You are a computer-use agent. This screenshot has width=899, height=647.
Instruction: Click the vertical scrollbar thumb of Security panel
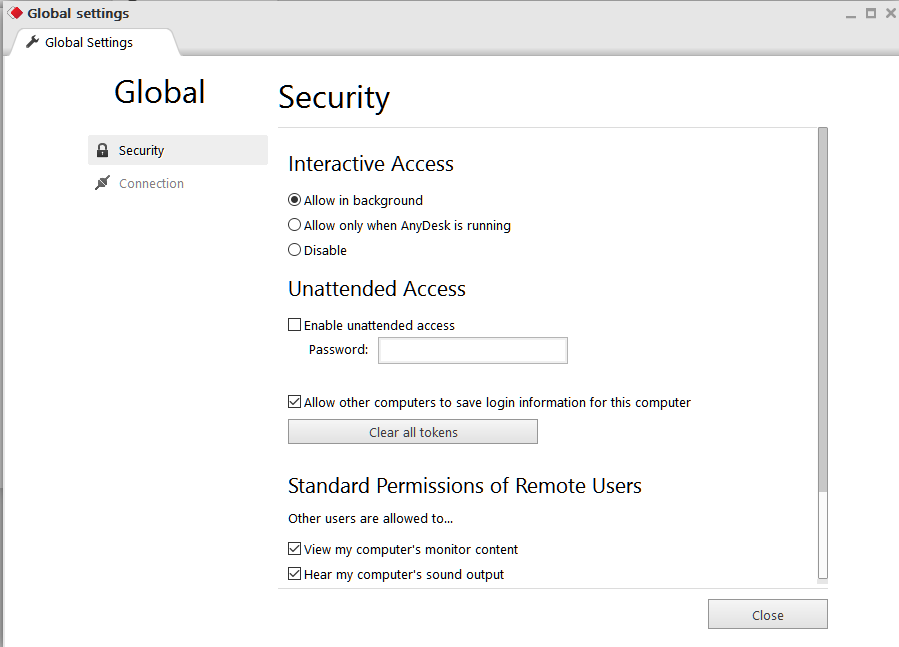(823, 310)
